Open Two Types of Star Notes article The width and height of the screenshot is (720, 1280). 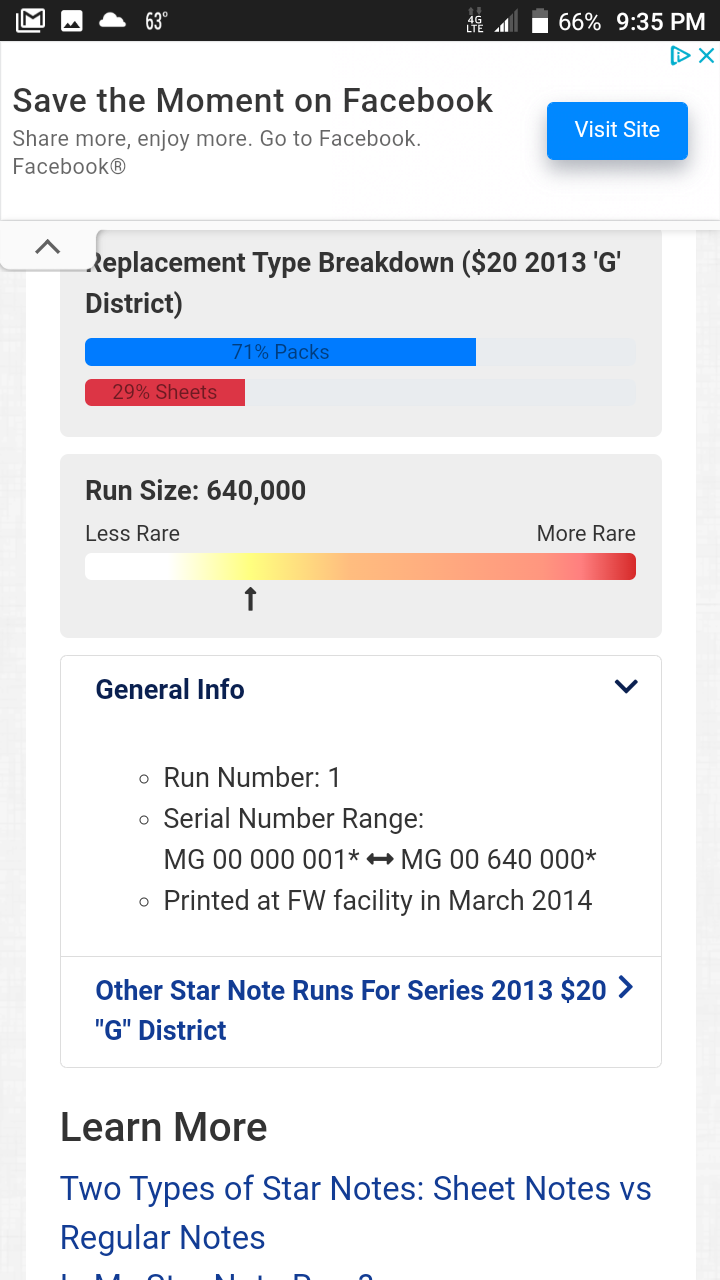[355, 1212]
